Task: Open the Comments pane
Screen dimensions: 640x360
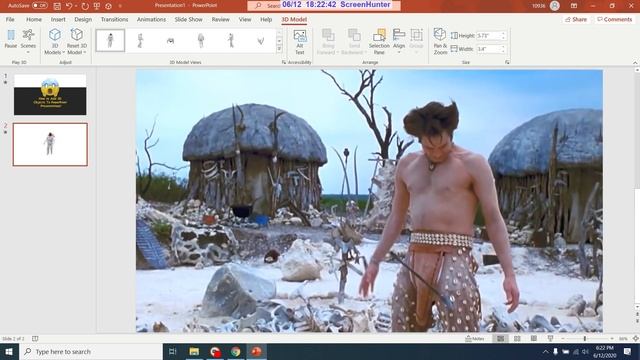Action: 614,19
